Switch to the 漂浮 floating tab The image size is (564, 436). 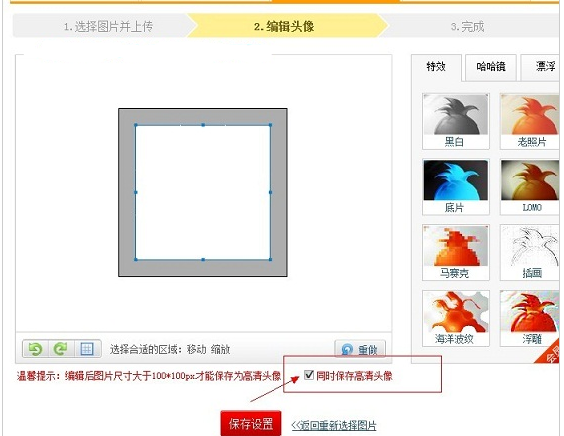[541, 67]
